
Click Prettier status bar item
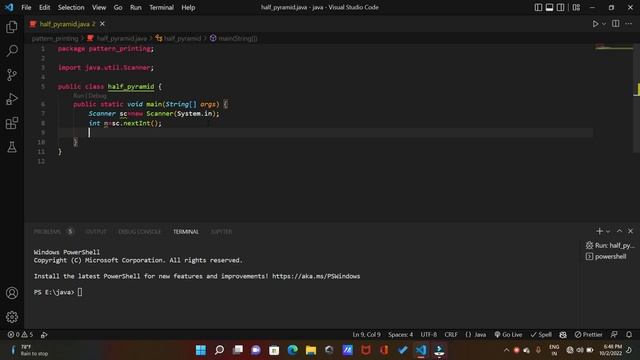click(x=589, y=335)
